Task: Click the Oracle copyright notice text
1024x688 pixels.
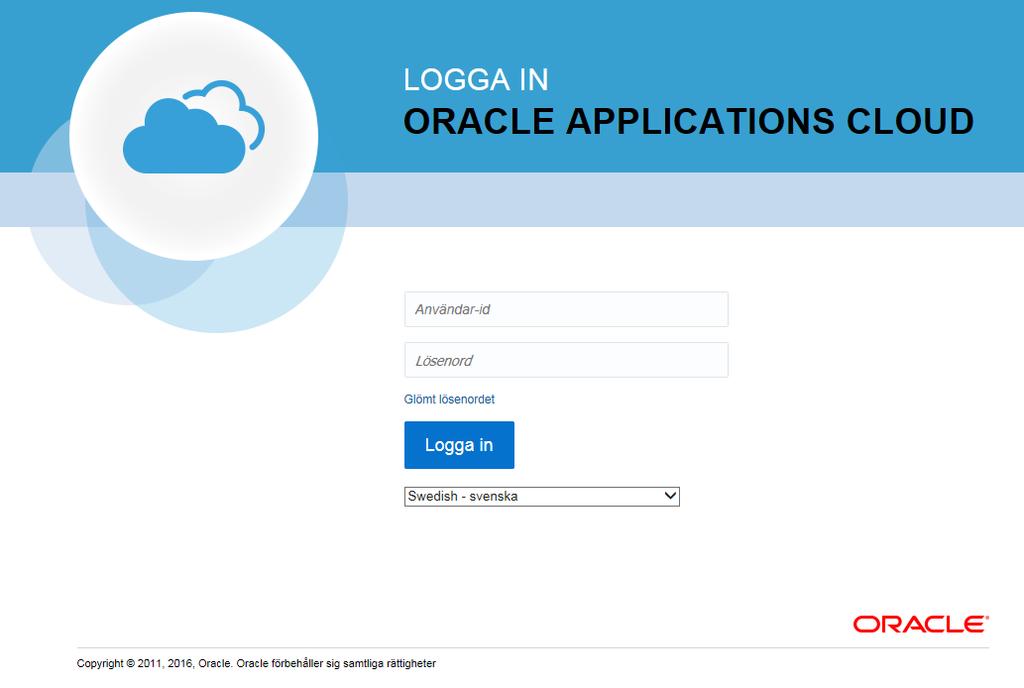Action: pos(256,663)
